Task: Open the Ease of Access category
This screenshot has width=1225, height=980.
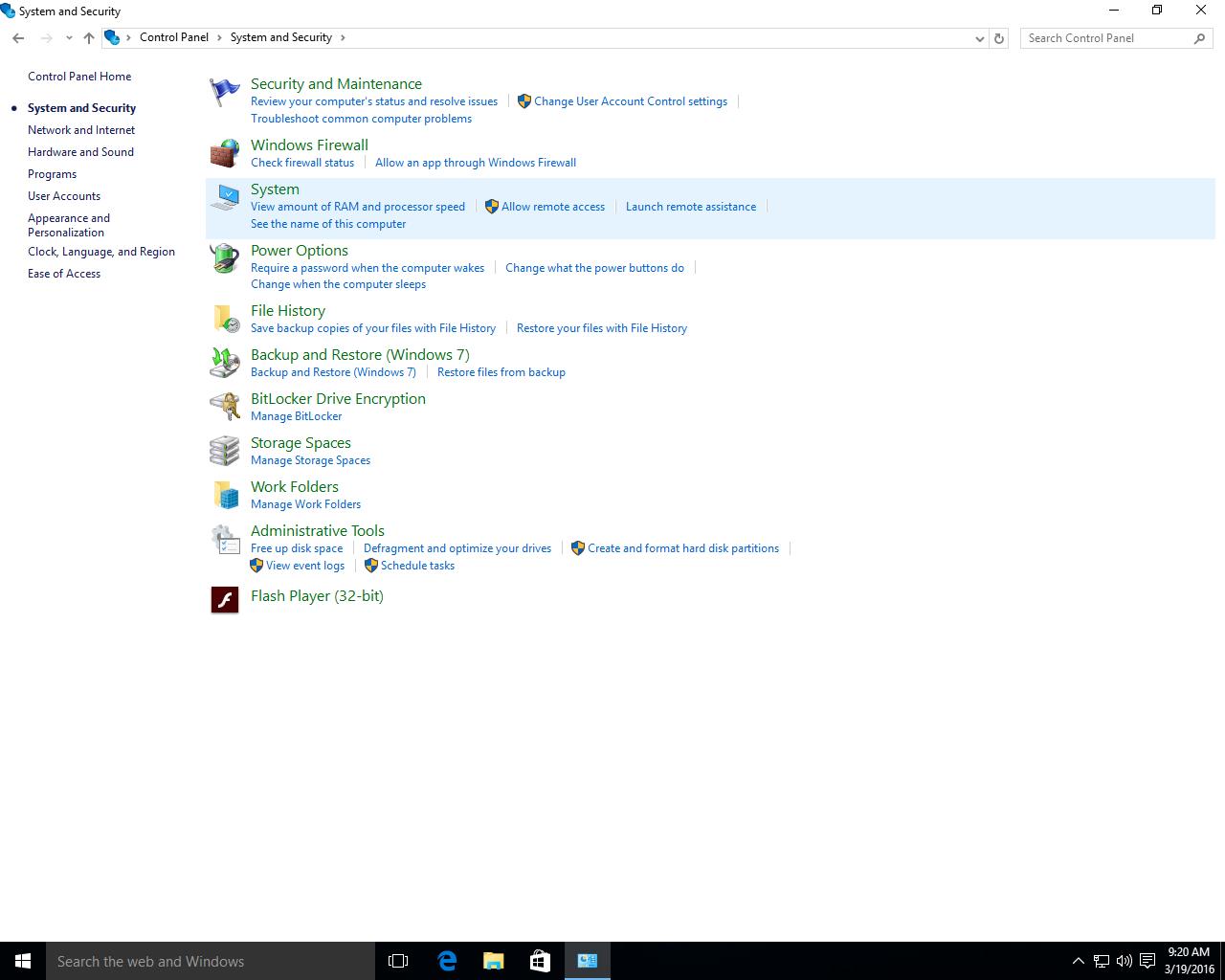Action: pos(64,274)
